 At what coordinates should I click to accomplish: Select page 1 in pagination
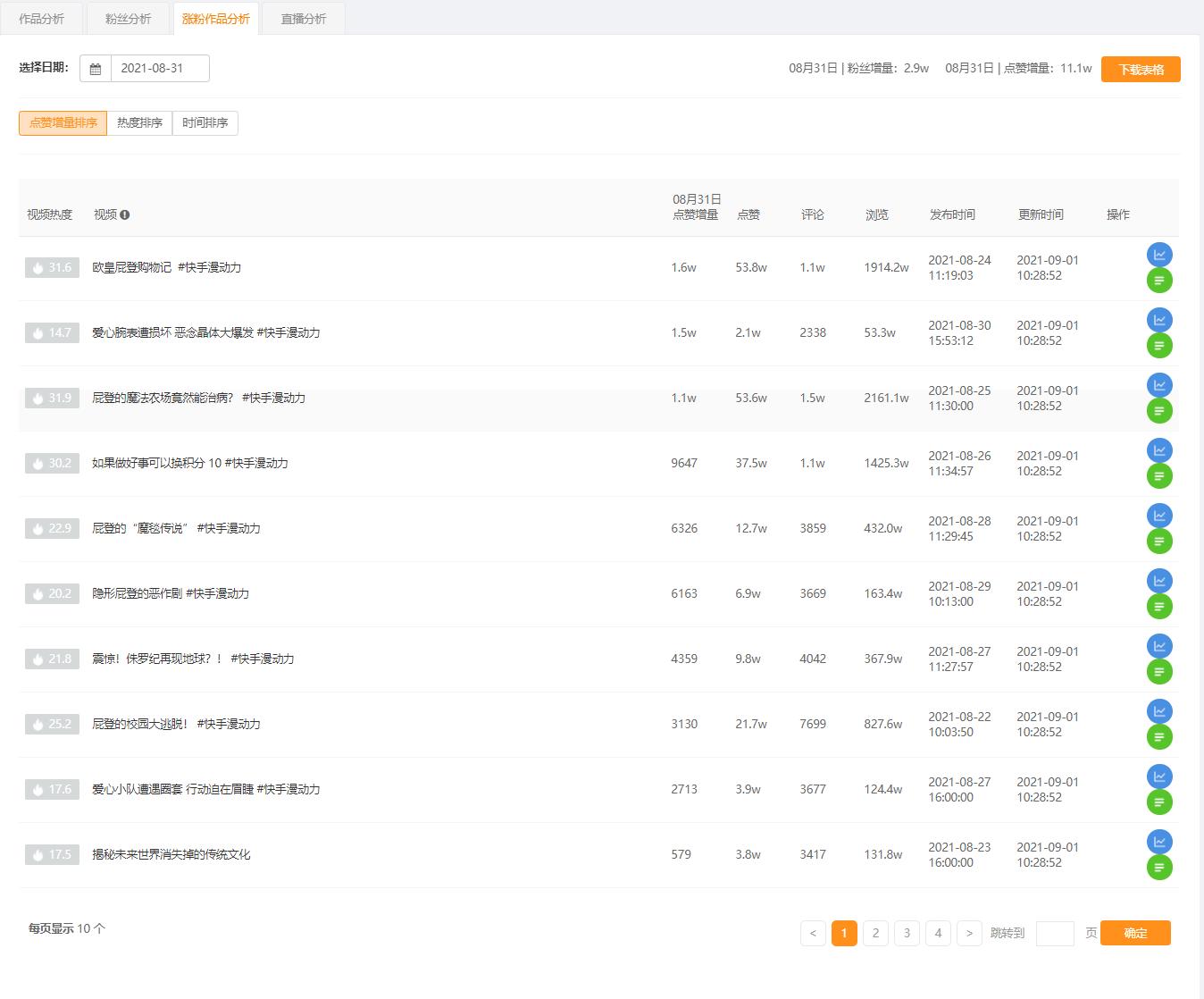click(x=844, y=933)
